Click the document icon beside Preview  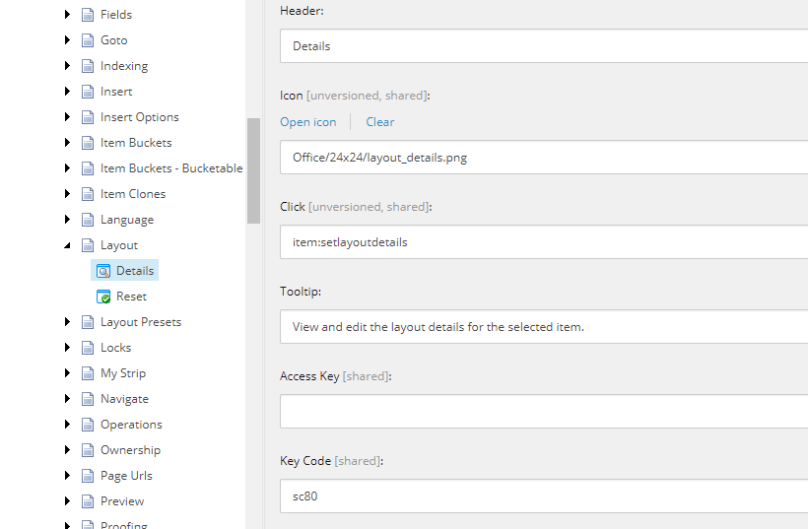pos(87,501)
